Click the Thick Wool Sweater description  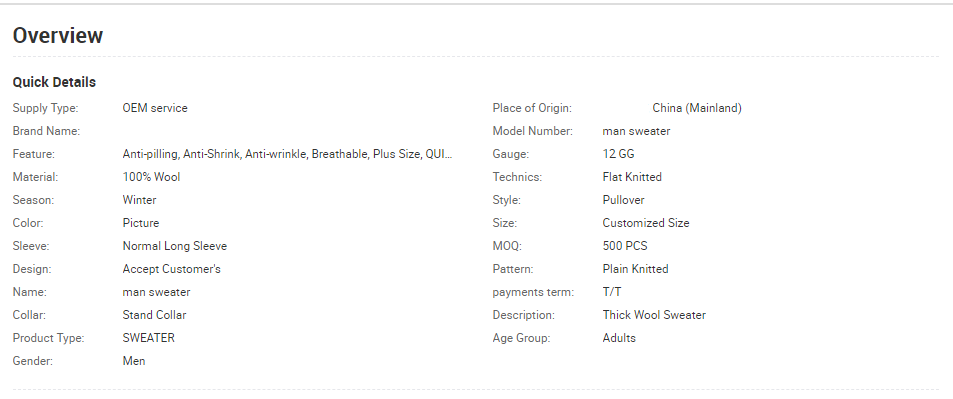[654, 315]
